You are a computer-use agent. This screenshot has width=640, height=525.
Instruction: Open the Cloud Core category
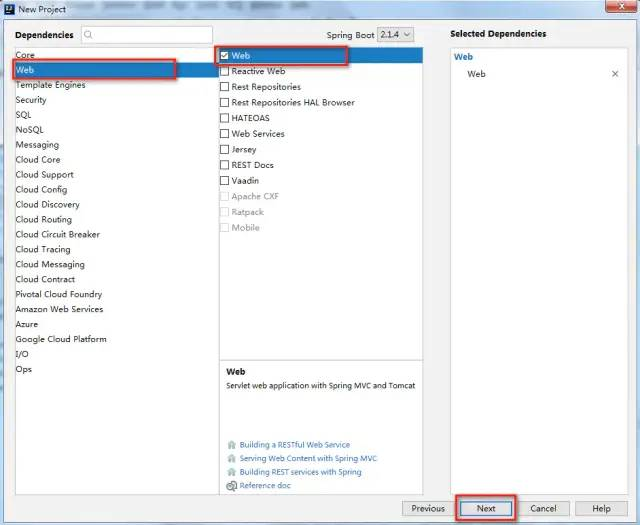click(116, 160)
